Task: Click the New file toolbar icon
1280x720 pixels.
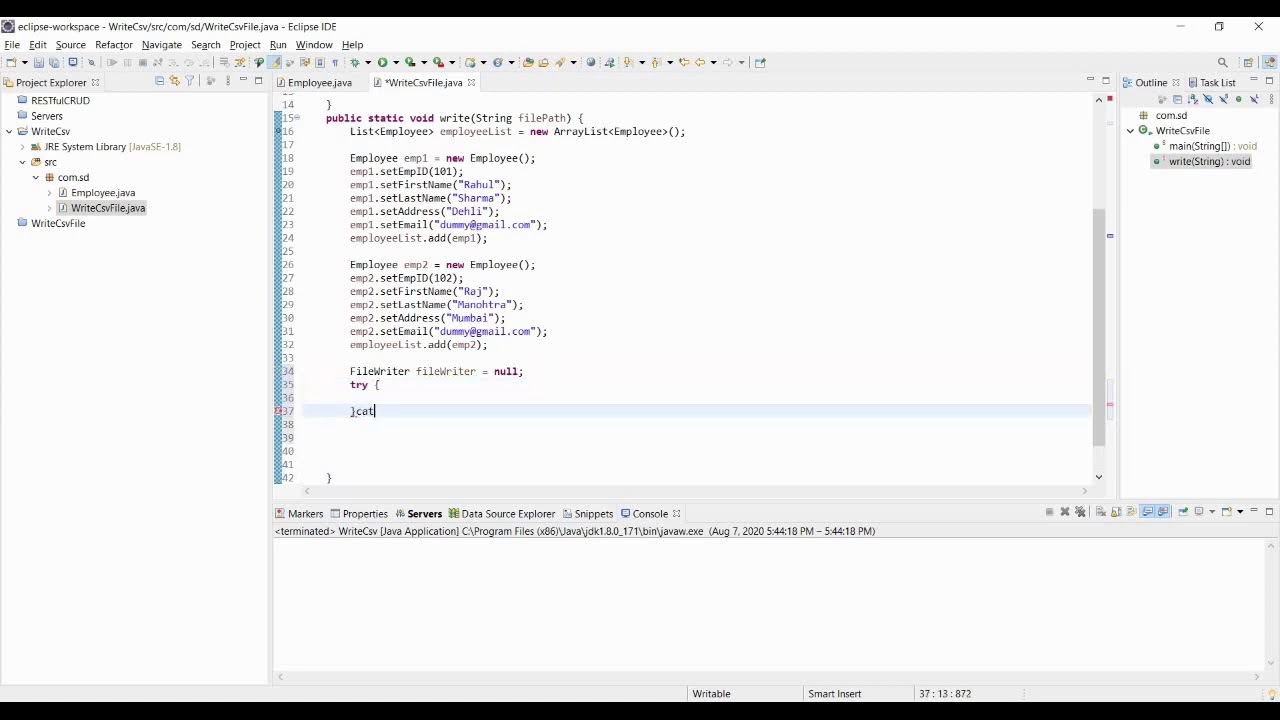Action: click(x=11, y=62)
